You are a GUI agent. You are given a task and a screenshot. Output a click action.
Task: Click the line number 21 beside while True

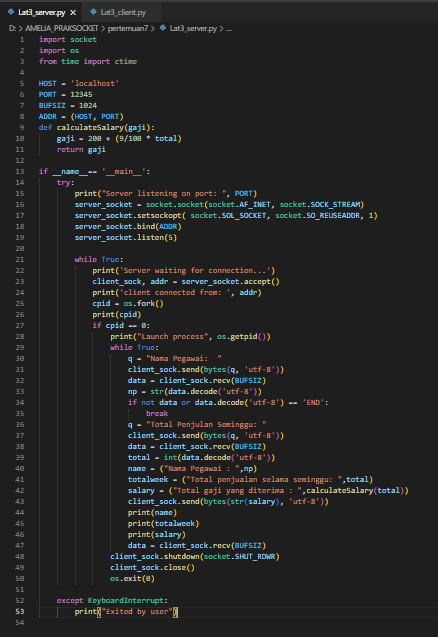(x=20, y=260)
